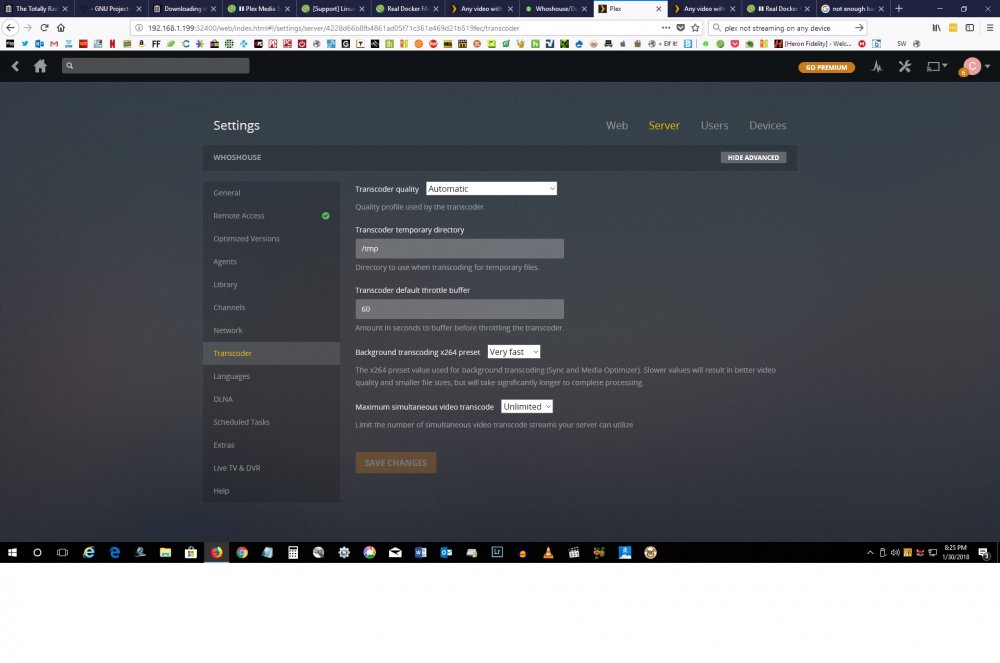Screen dimensions: 1000x663
Task: Switch to the Server settings tab
Action: (x=664, y=126)
